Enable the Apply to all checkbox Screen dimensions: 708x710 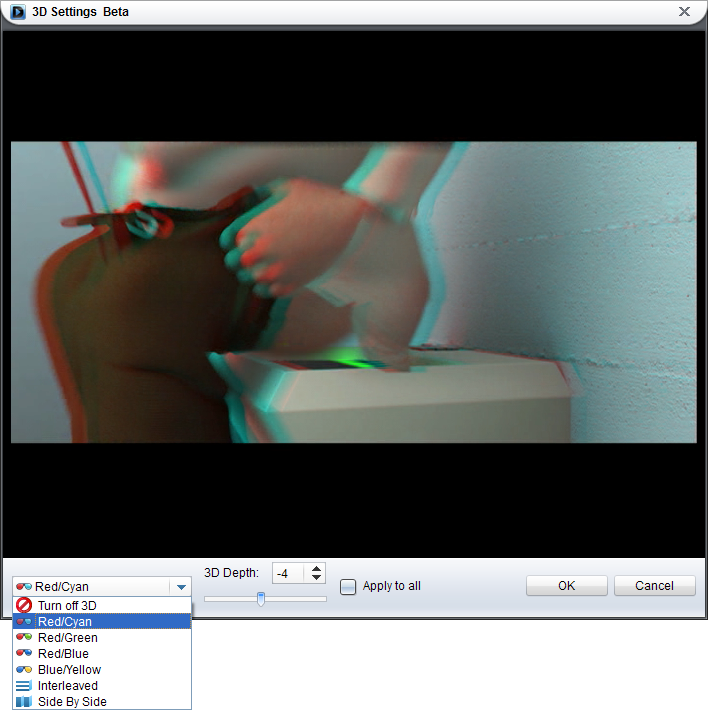tap(348, 587)
